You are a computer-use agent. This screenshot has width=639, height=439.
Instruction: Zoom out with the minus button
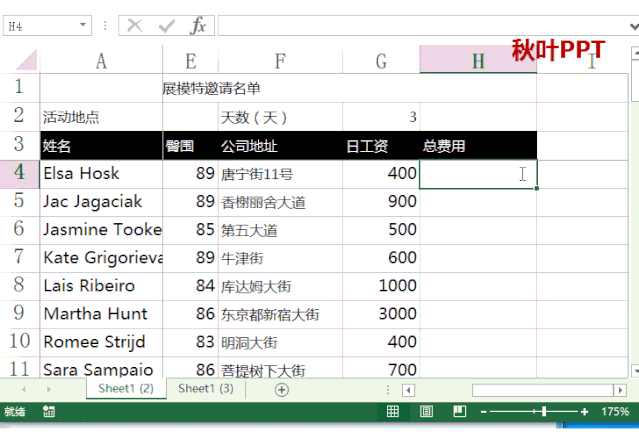[x=484, y=412]
